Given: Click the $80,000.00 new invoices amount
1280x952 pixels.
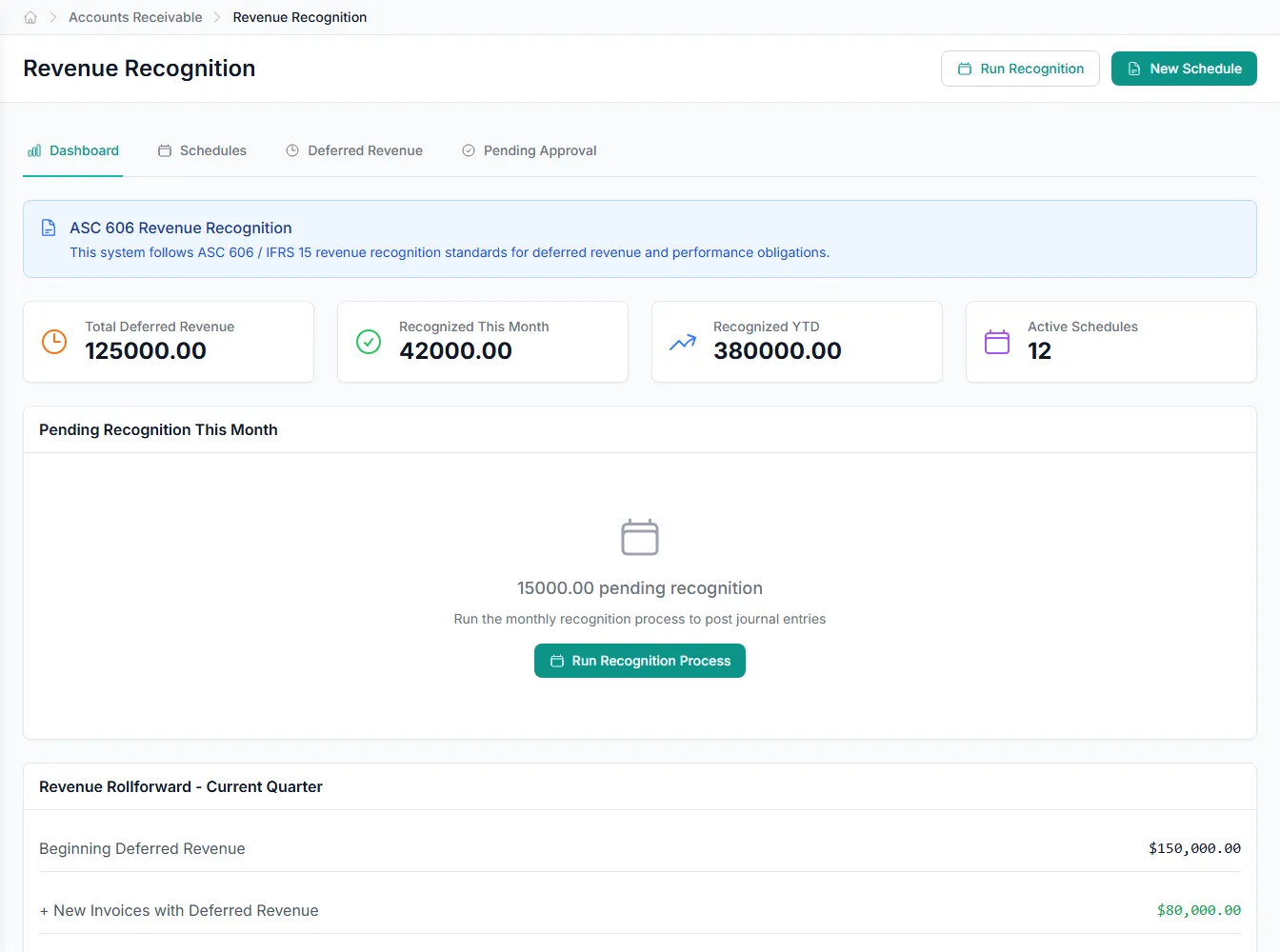Looking at the screenshot, I should (x=1199, y=910).
